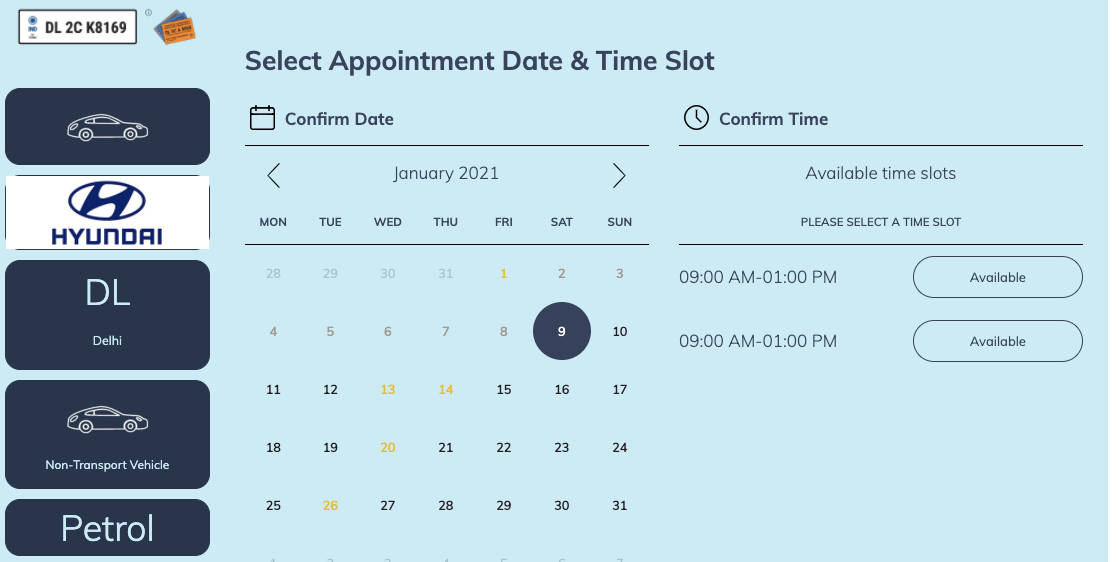Click the orange colour sticker icon
This screenshot has width=1119, height=562.
(x=174, y=27)
